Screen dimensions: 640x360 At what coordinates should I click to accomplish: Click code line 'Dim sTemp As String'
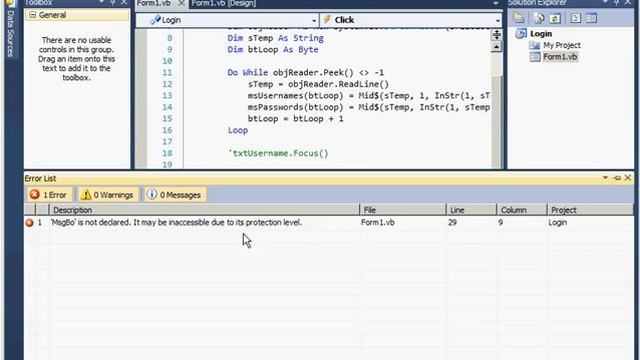click(x=276, y=38)
